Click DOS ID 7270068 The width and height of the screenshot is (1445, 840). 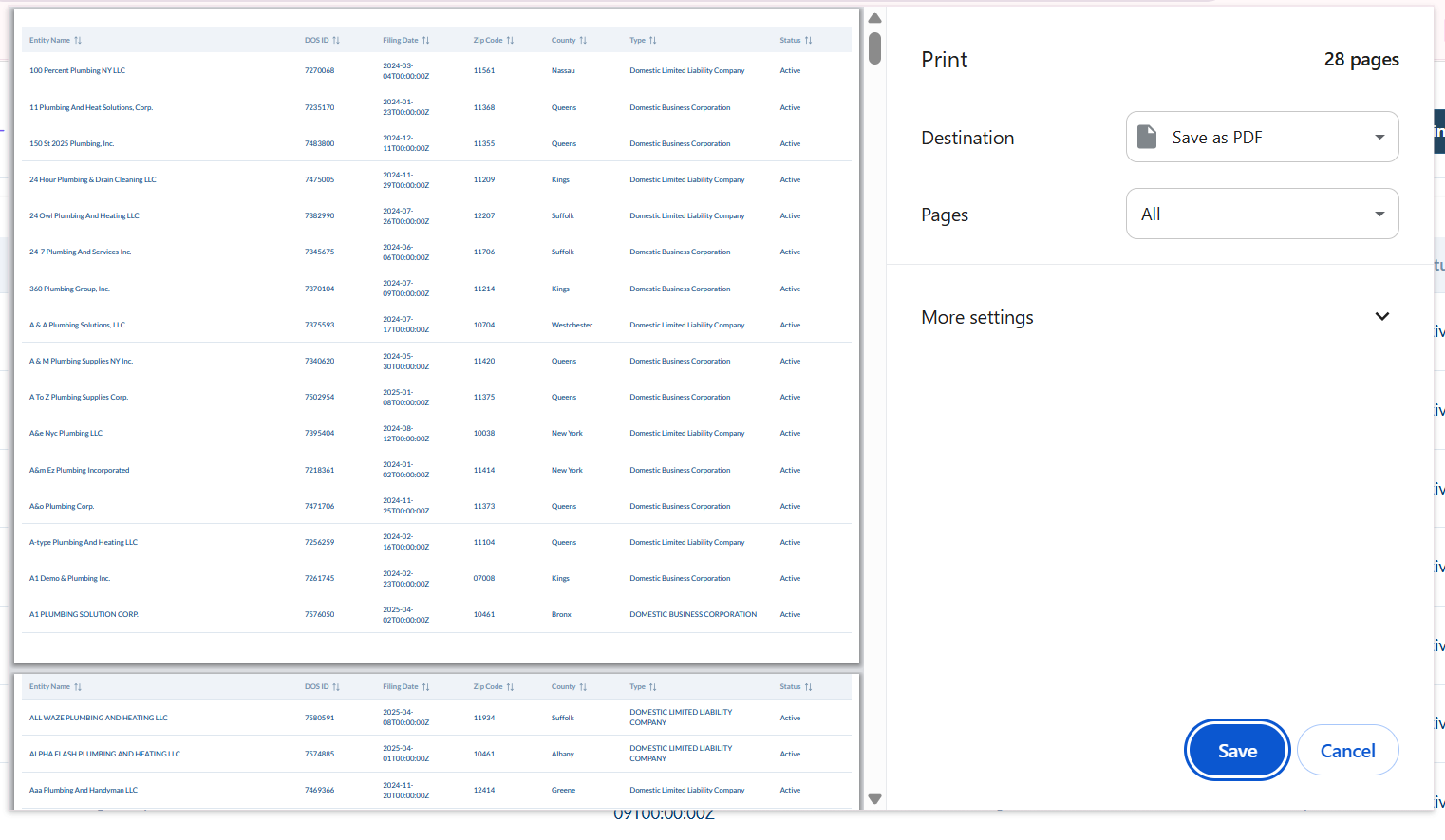point(319,70)
